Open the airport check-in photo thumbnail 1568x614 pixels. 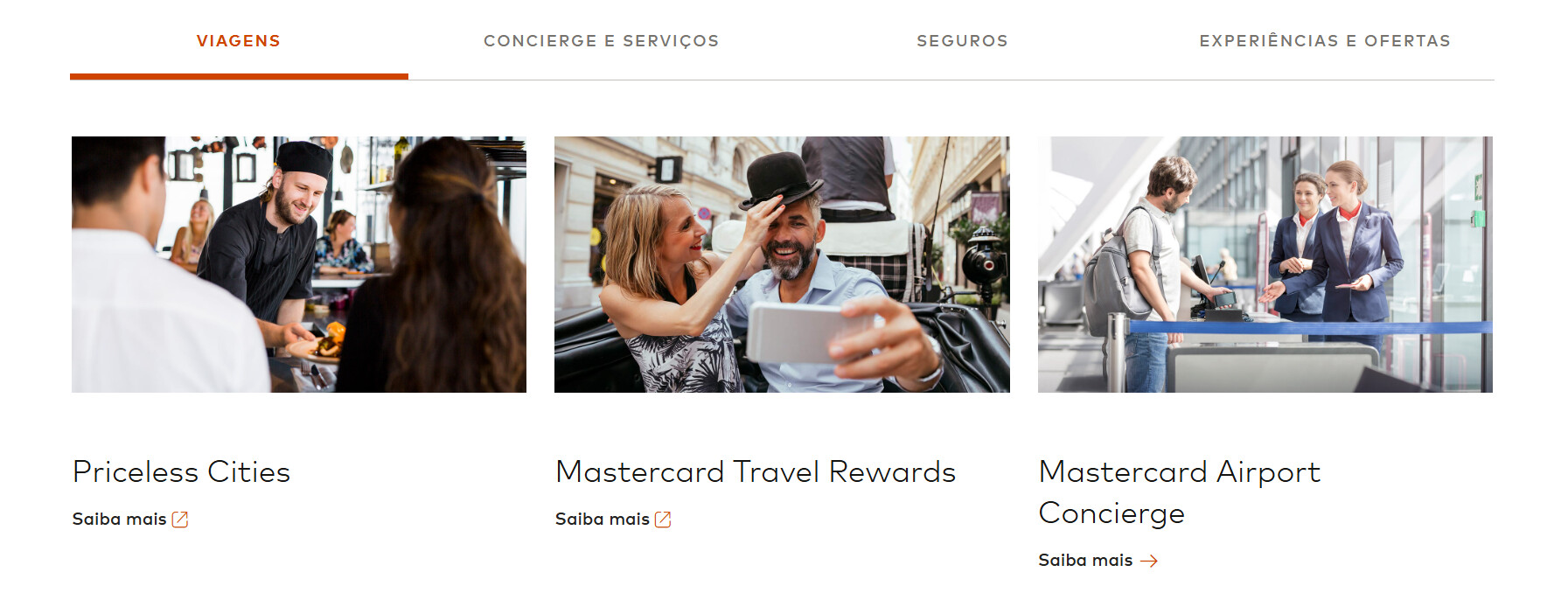click(x=1265, y=264)
